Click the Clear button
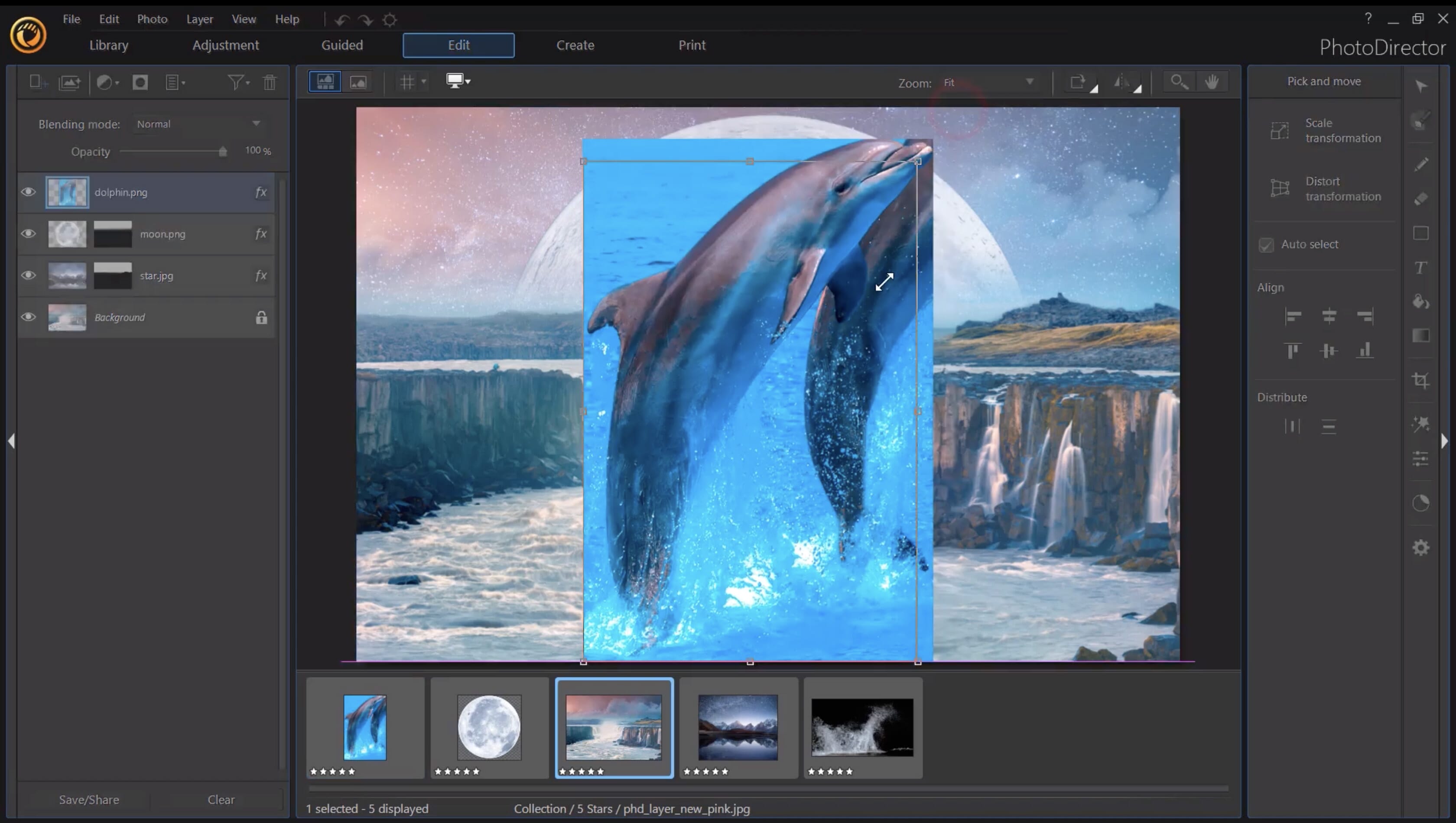The image size is (1456, 823). click(x=221, y=799)
